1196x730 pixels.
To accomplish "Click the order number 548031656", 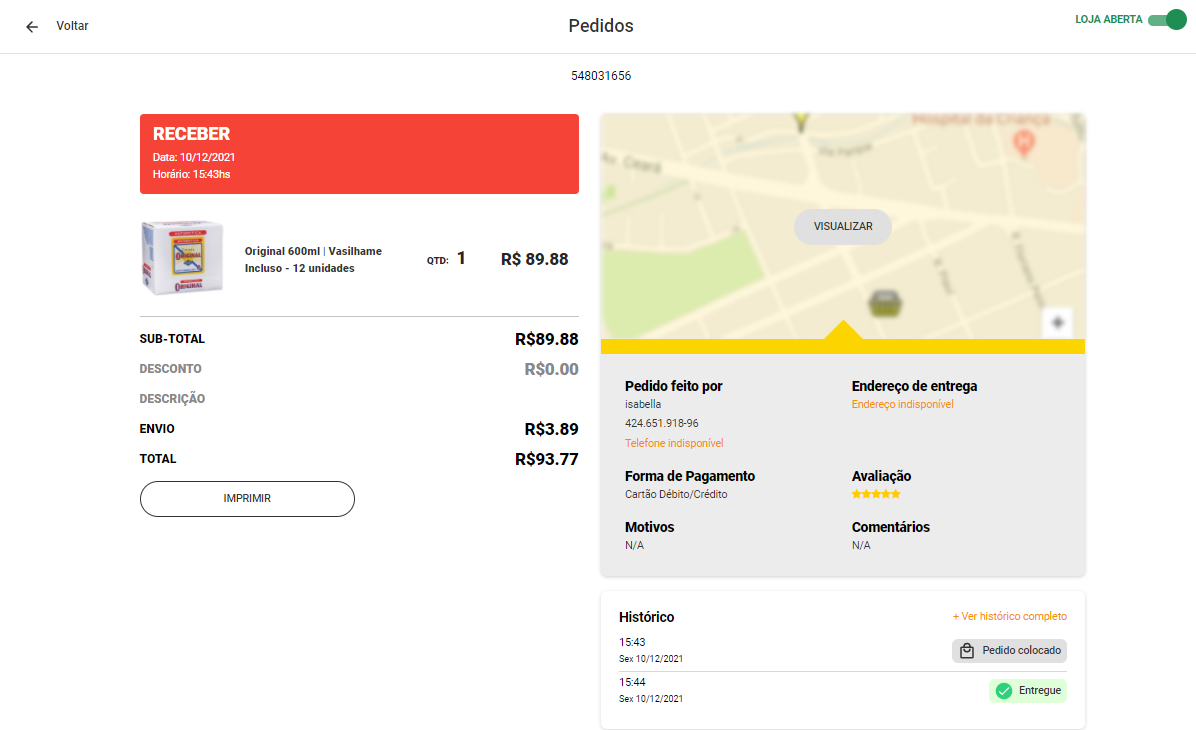I will pos(601,76).
